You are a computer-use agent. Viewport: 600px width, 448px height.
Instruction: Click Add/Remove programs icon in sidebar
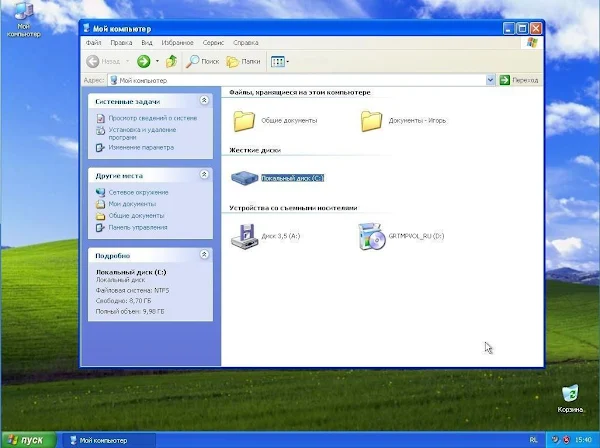pos(100,130)
